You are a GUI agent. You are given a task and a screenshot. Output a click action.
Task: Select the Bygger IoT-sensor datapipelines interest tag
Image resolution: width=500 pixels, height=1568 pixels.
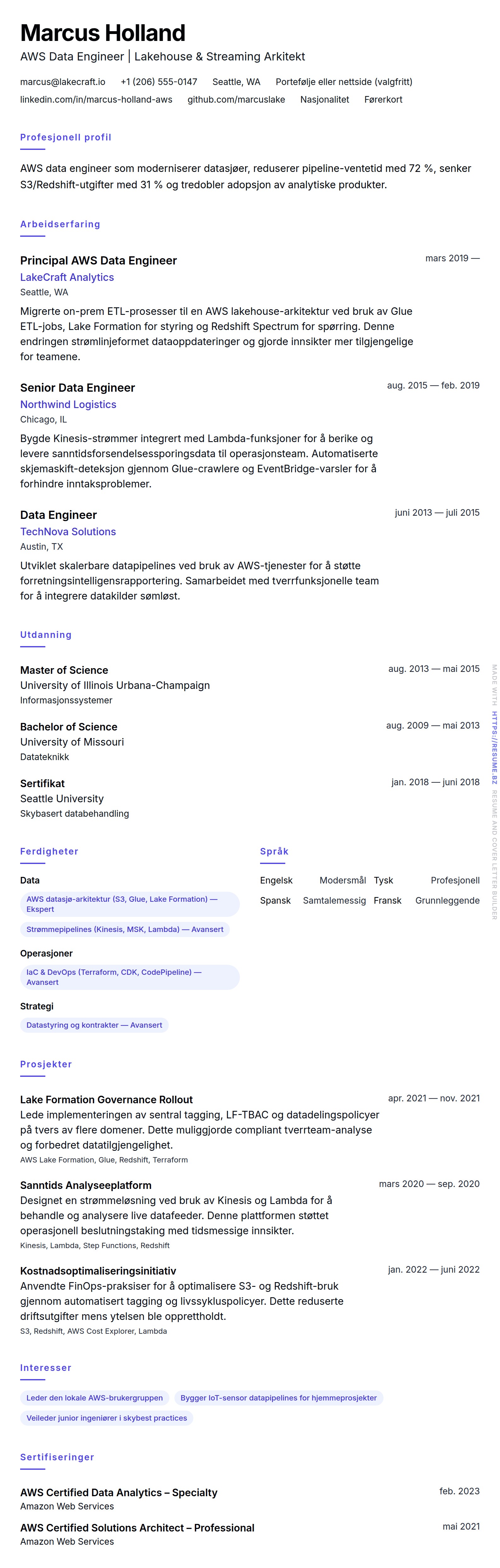tap(278, 1398)
